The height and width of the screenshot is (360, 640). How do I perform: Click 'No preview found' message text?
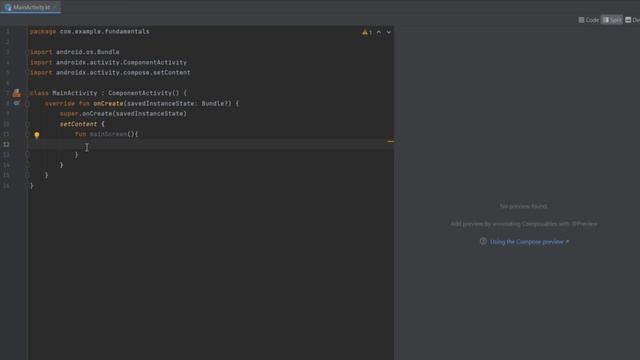pyautogui.click(x=524, y=206)
